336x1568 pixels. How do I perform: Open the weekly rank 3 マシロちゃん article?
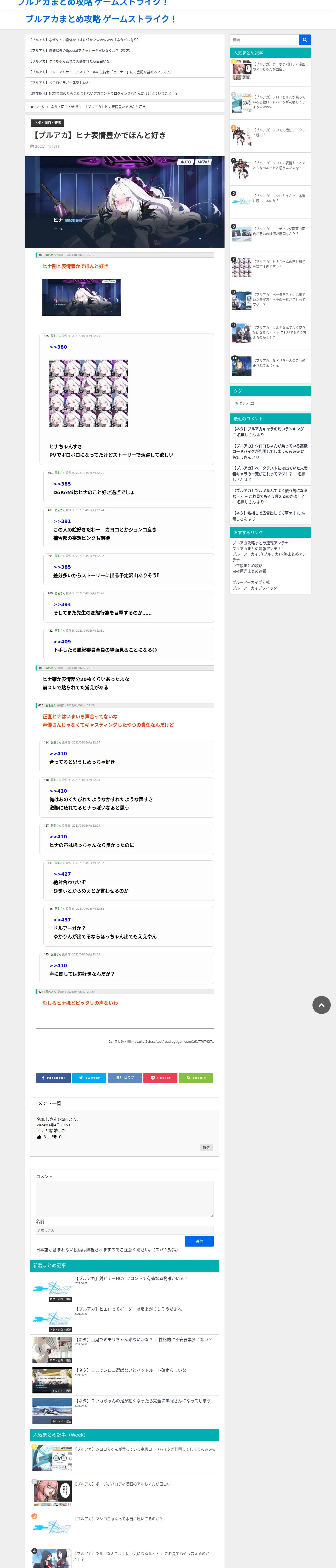118,1519
